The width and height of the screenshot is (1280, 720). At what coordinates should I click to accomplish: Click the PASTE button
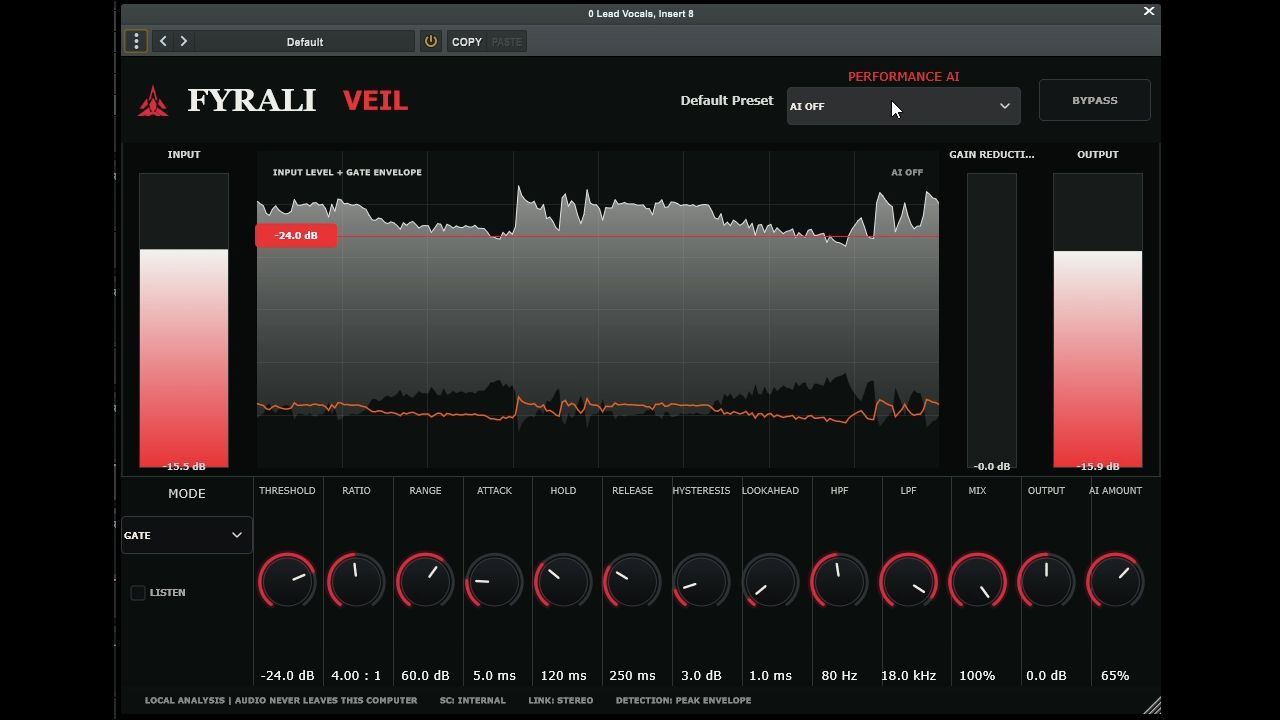(x=507, y=42)
